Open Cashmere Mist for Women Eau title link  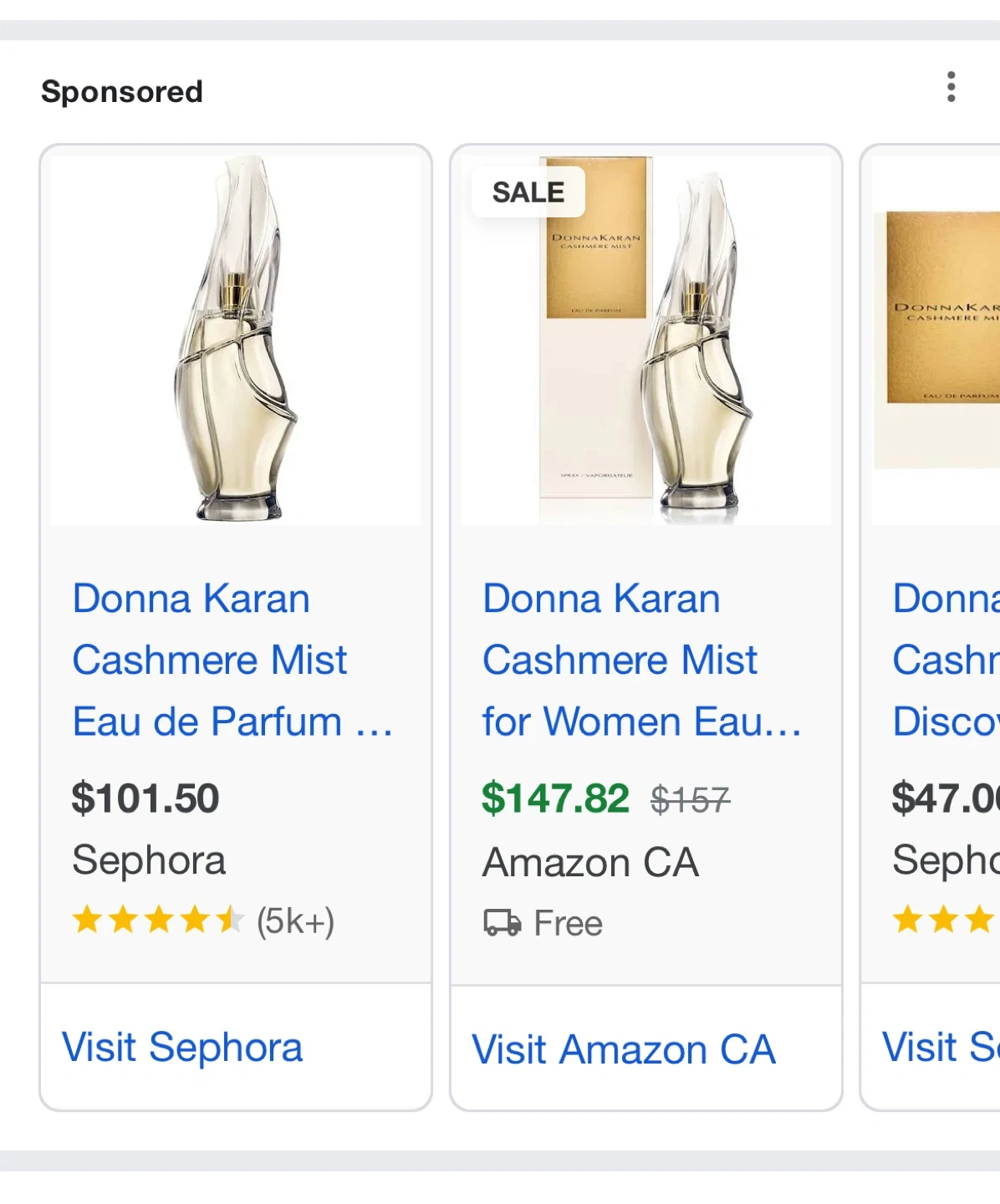tap(620, 660)
